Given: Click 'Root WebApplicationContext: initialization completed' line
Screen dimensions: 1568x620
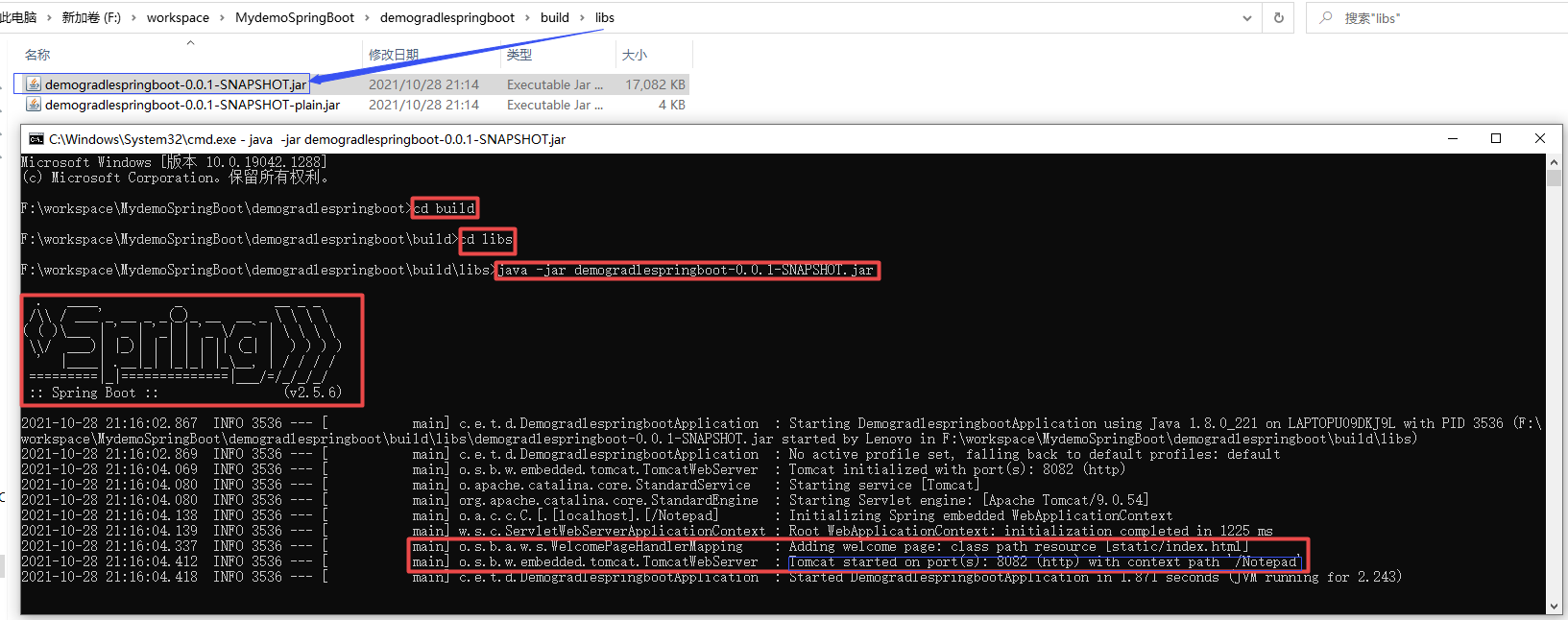Looking at the screenshot, I should tap(1030, 531).
